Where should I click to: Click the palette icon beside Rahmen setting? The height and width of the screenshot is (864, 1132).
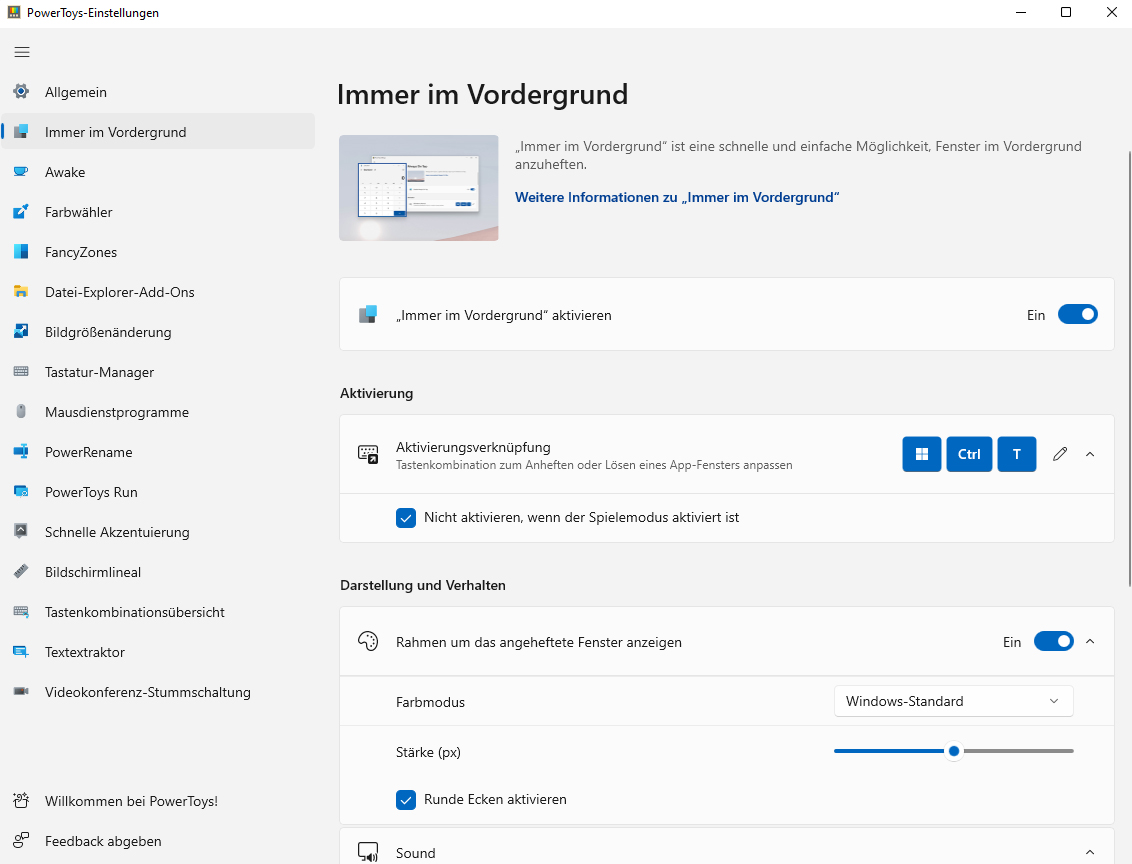(368, 642)
